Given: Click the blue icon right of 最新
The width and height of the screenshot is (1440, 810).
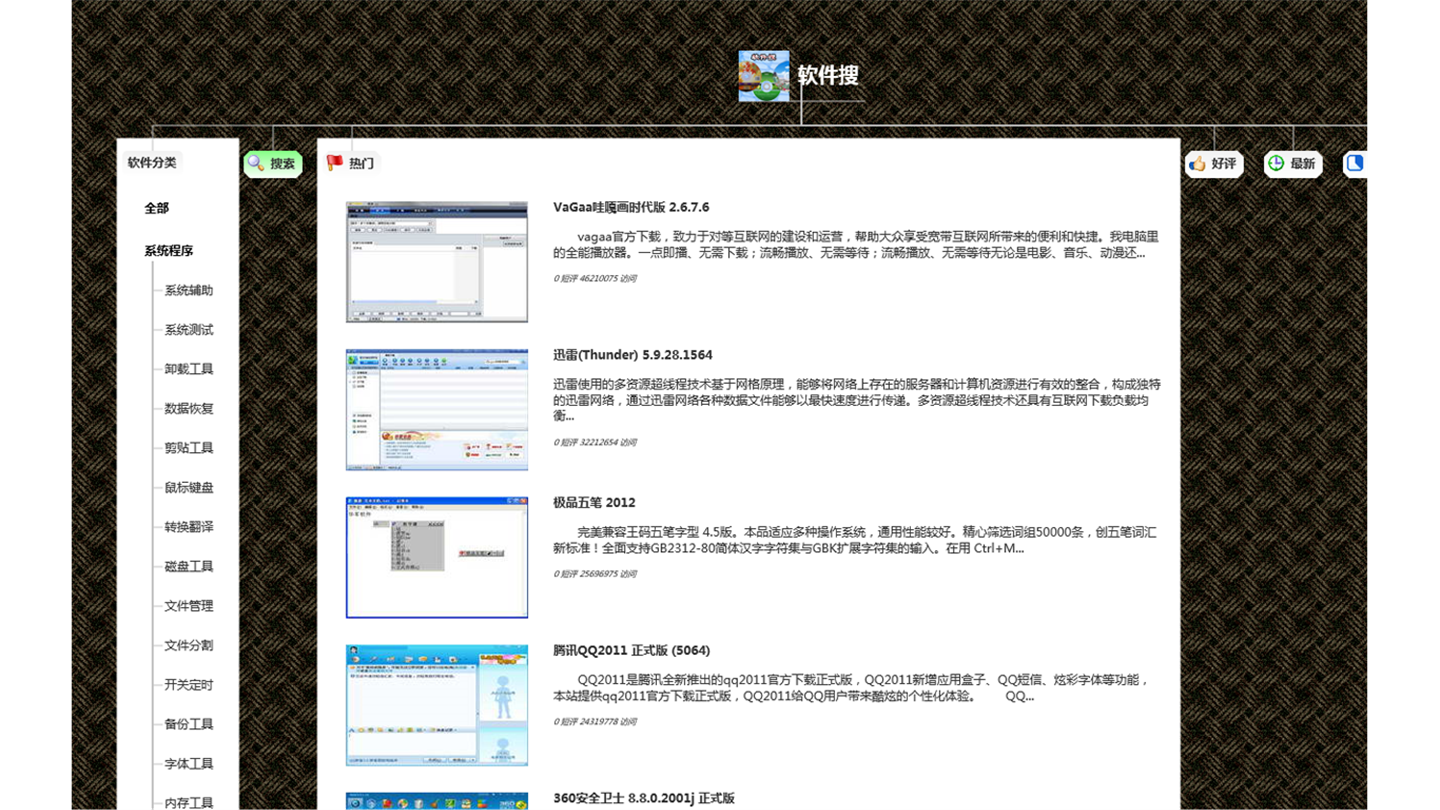Looking at the screenshot, I should pos(1355,163).
